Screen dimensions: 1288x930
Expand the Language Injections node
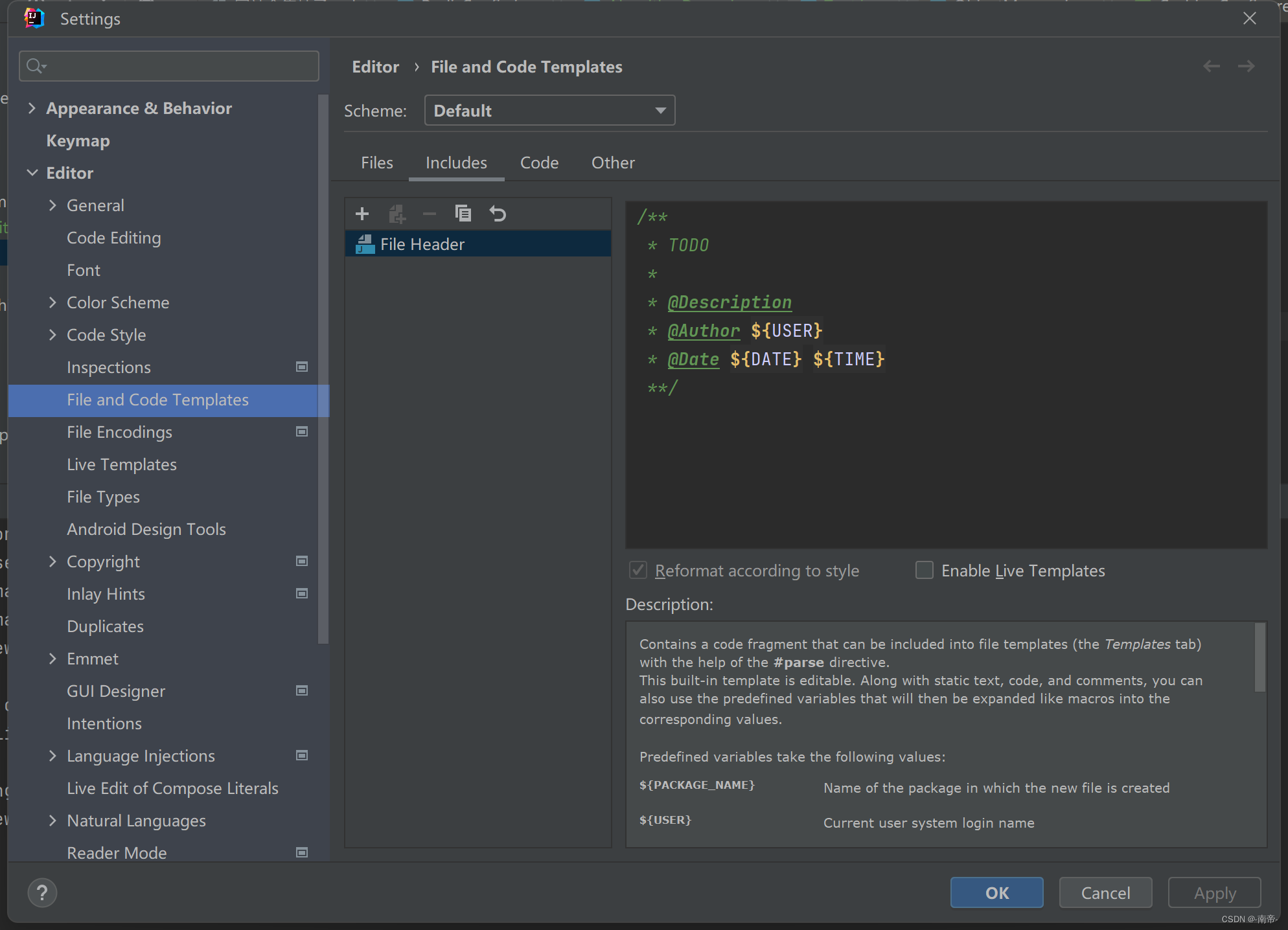click(x=52, y=756)
